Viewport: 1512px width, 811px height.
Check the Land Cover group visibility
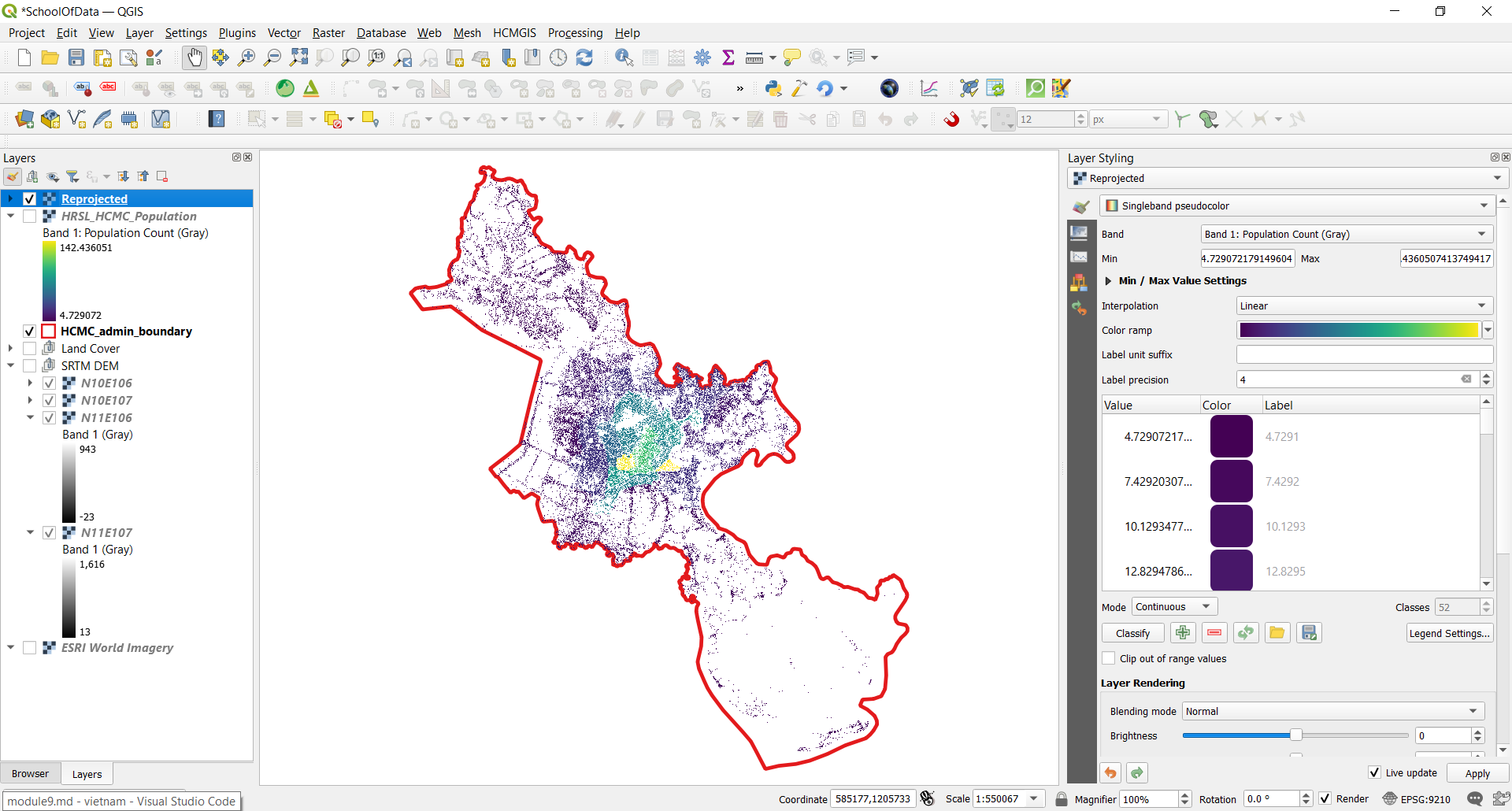pos(30,348)
